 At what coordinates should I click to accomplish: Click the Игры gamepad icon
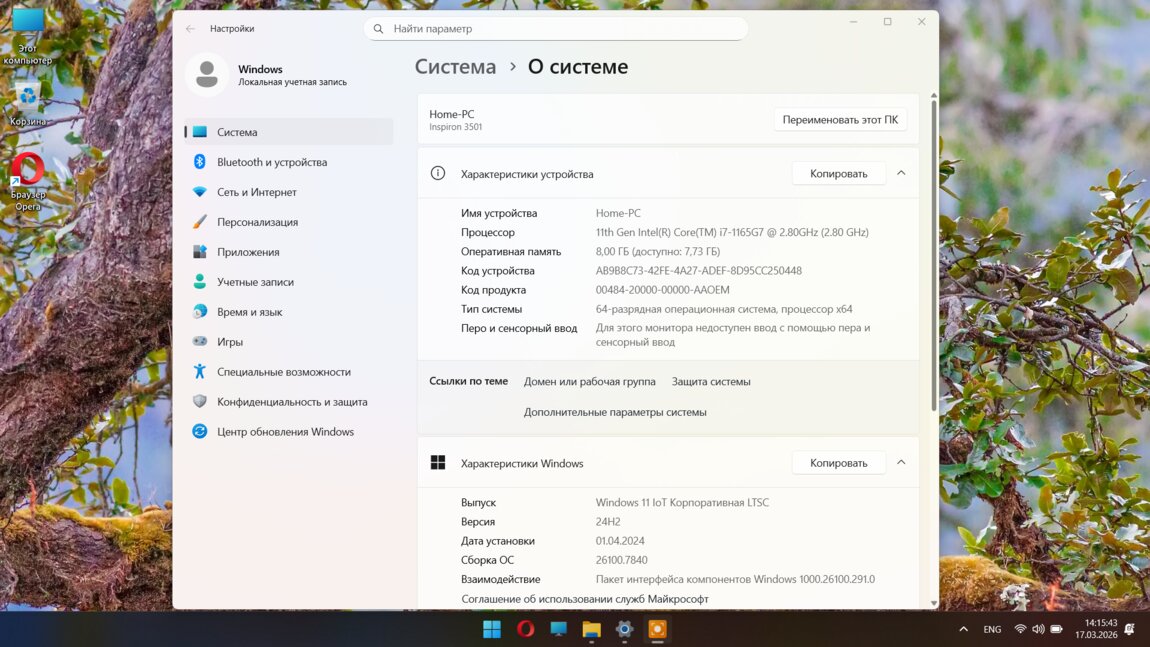[199, 342]
